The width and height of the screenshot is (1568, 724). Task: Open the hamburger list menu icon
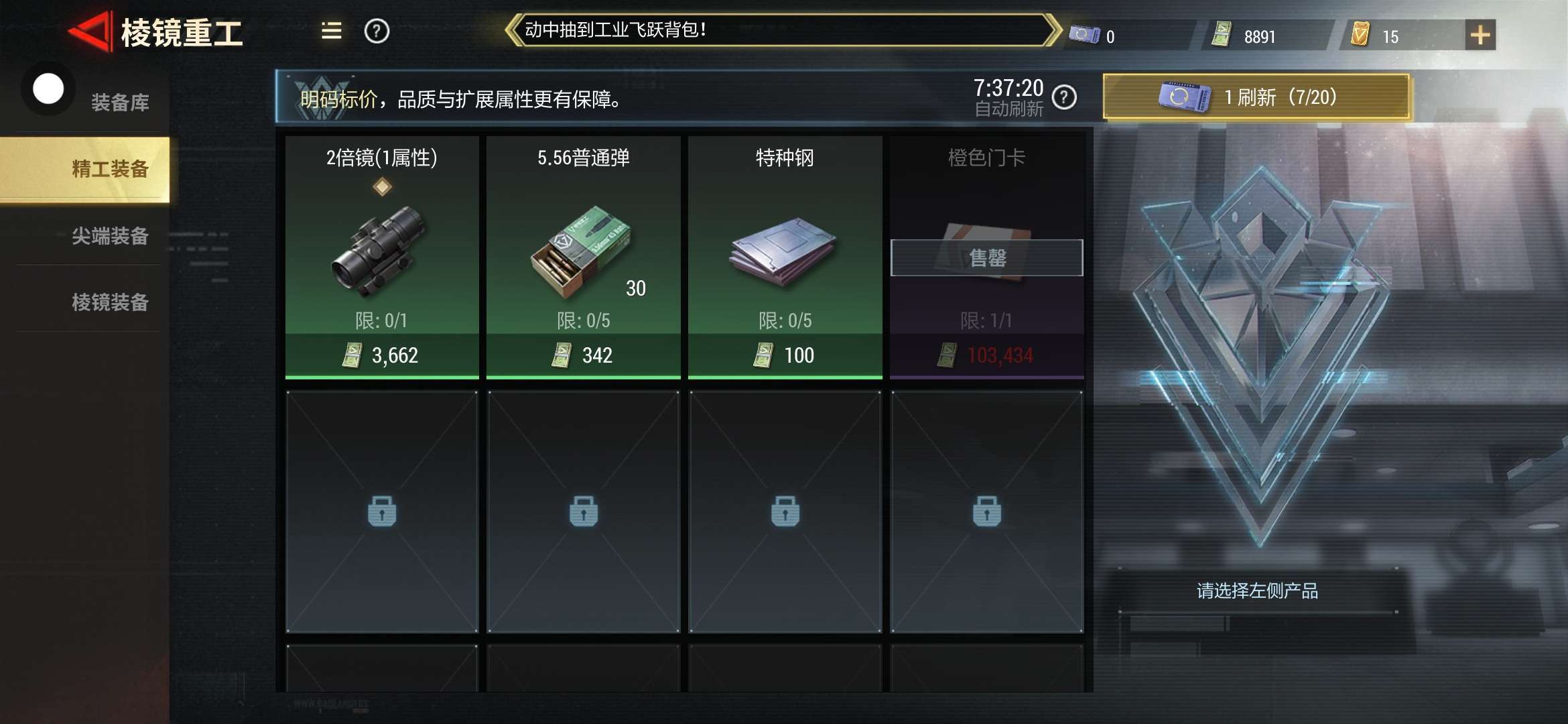pos(331,31)
